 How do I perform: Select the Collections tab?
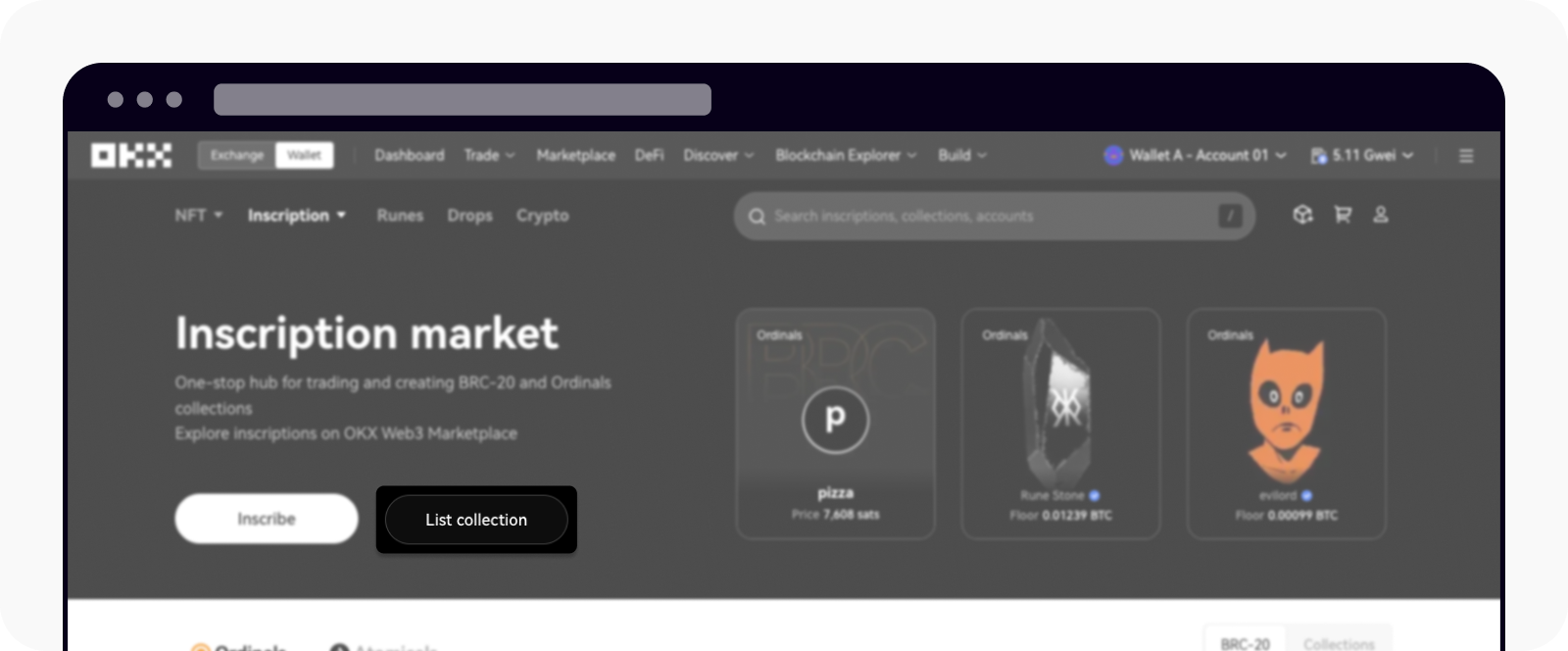pyautogui.click(x=1339, y=643)
